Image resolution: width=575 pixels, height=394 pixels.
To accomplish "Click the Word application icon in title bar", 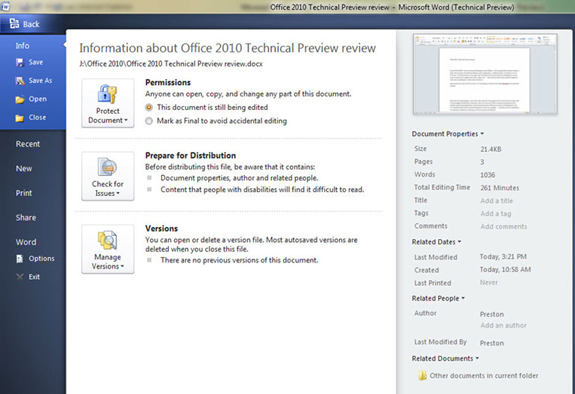I will [x=6, y=6].
